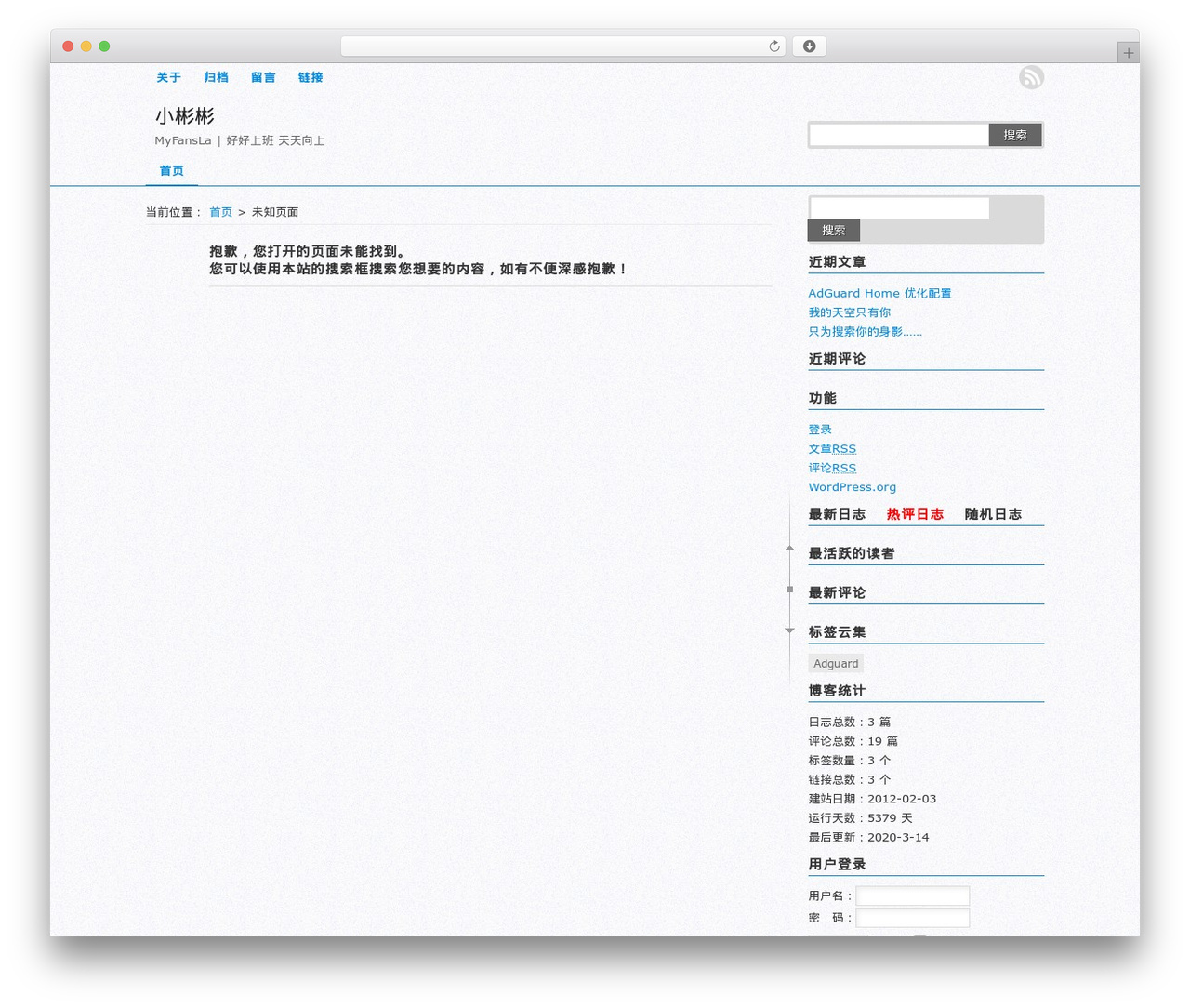The width and height of the screenshot is (1190, 1008).
Task: Focus the sidebar search input field
Action: coord(899,207)
